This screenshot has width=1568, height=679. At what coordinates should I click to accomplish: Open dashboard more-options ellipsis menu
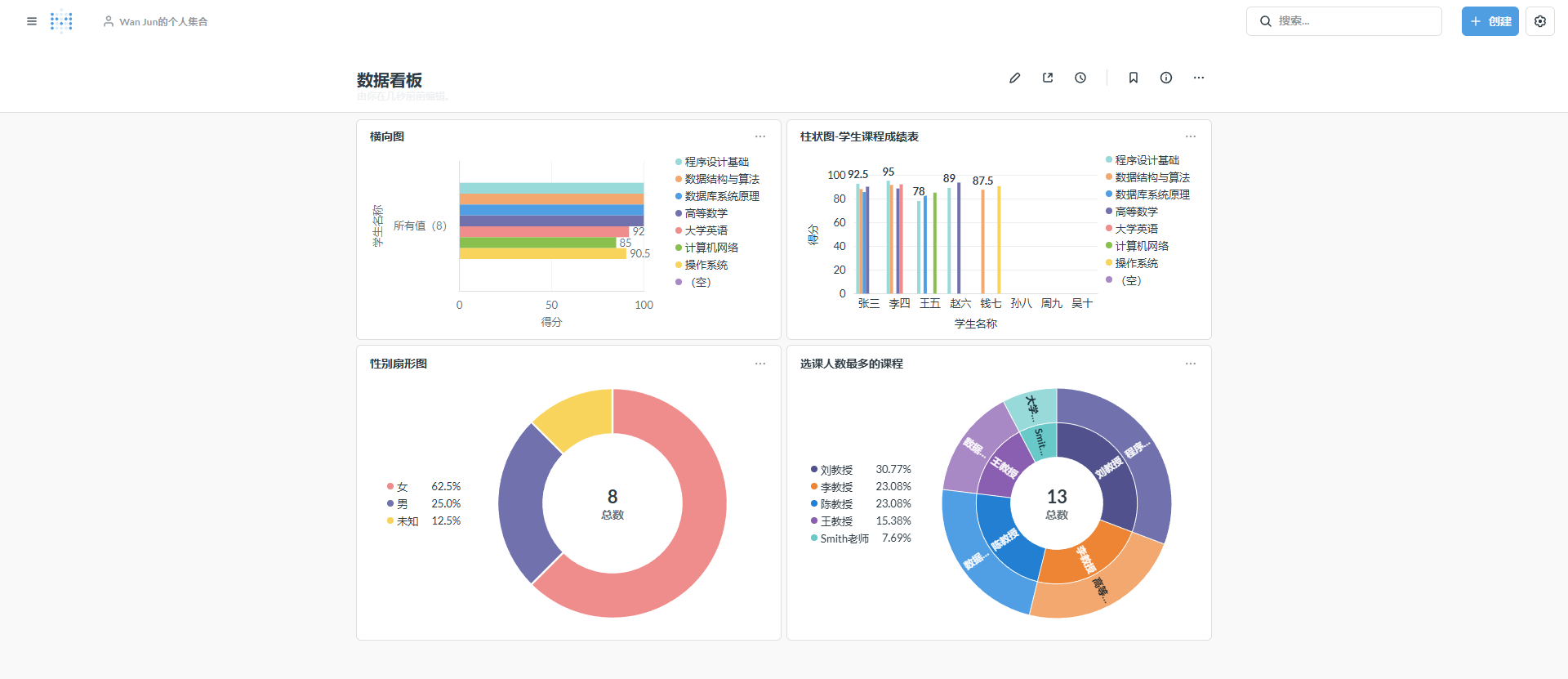(1199, 78)
